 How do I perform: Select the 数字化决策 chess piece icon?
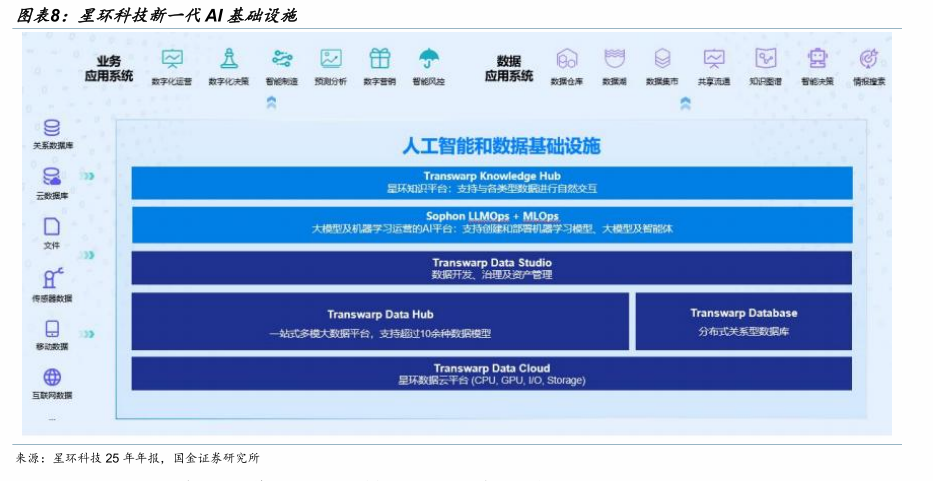point(229,58)
